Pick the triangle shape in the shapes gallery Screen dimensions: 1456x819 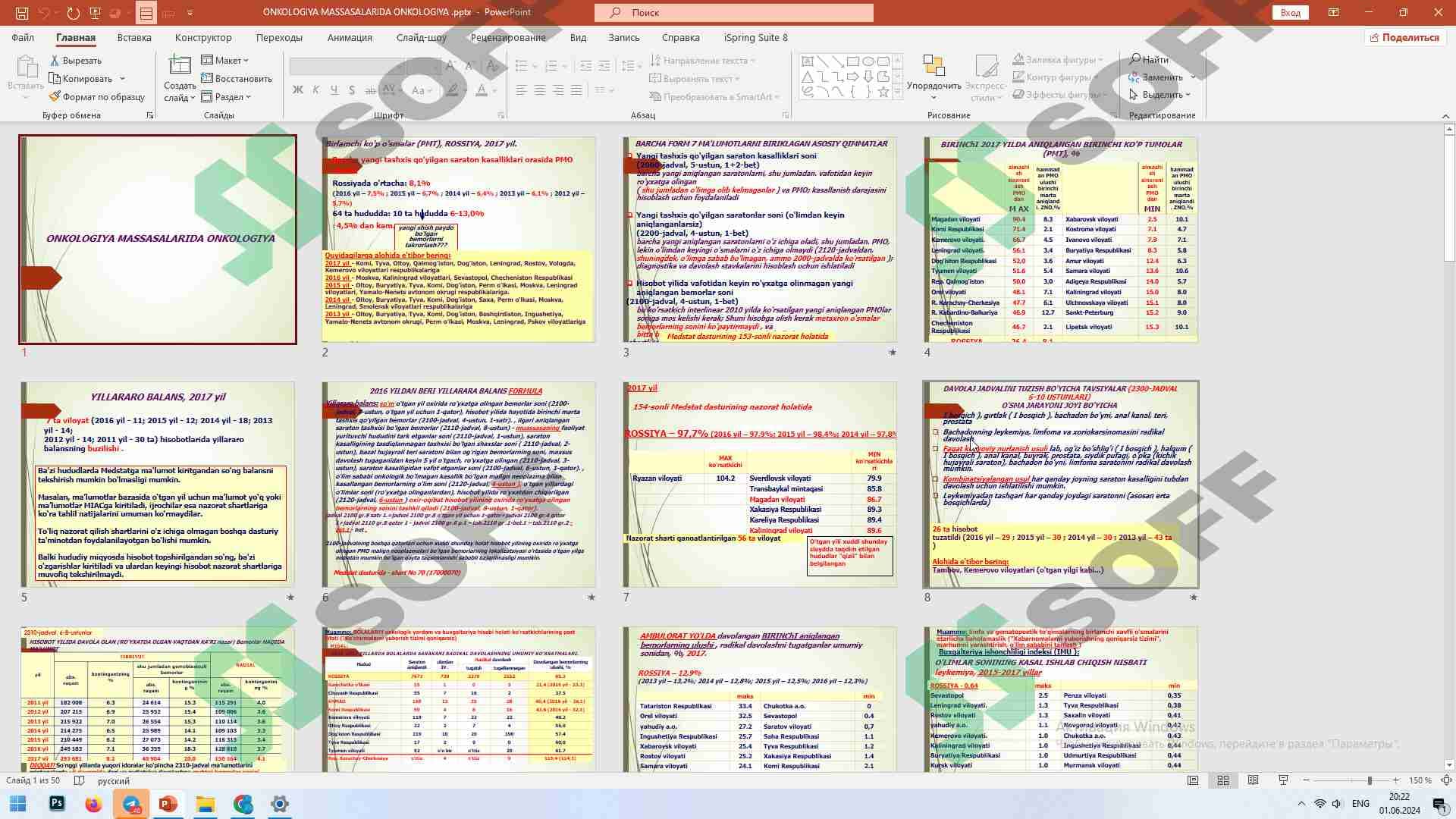coord(808,77)
